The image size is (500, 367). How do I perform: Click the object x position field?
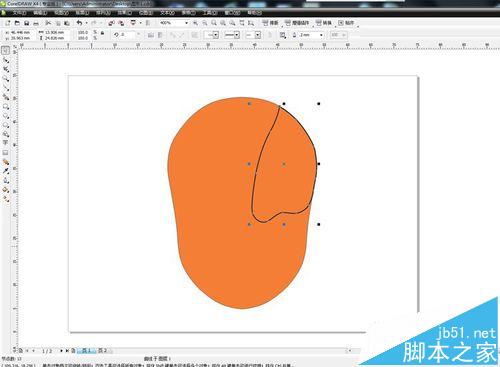pyautogui.click(x=21, y=32)
